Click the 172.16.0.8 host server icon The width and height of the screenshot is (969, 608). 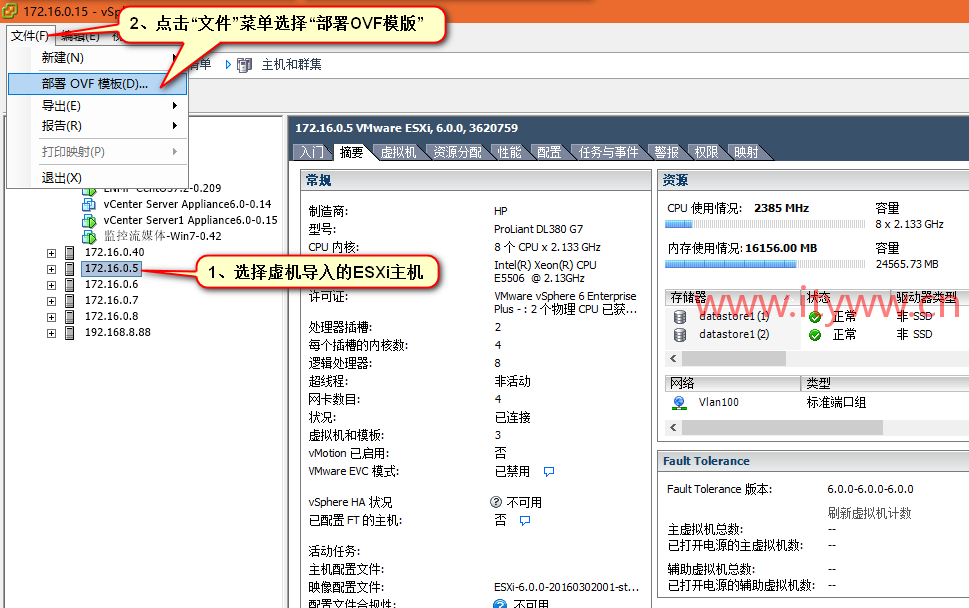pos(70,317)
